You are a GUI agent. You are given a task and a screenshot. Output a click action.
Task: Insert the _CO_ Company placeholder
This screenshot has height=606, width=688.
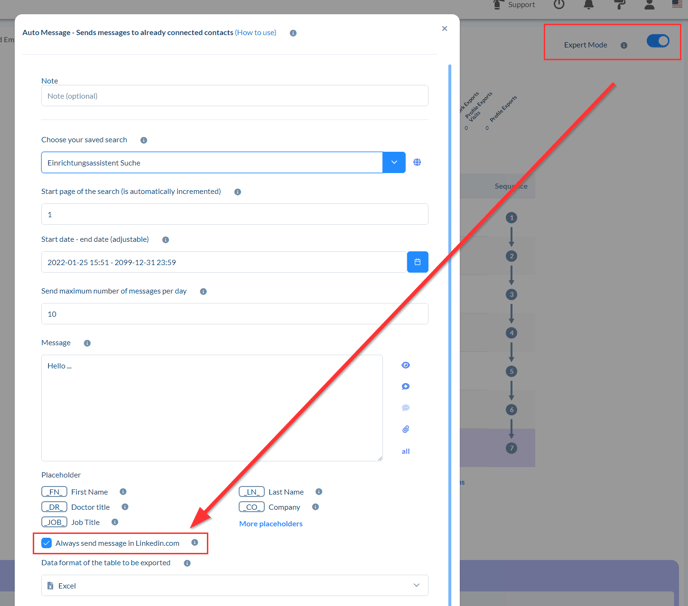(251, 507)
